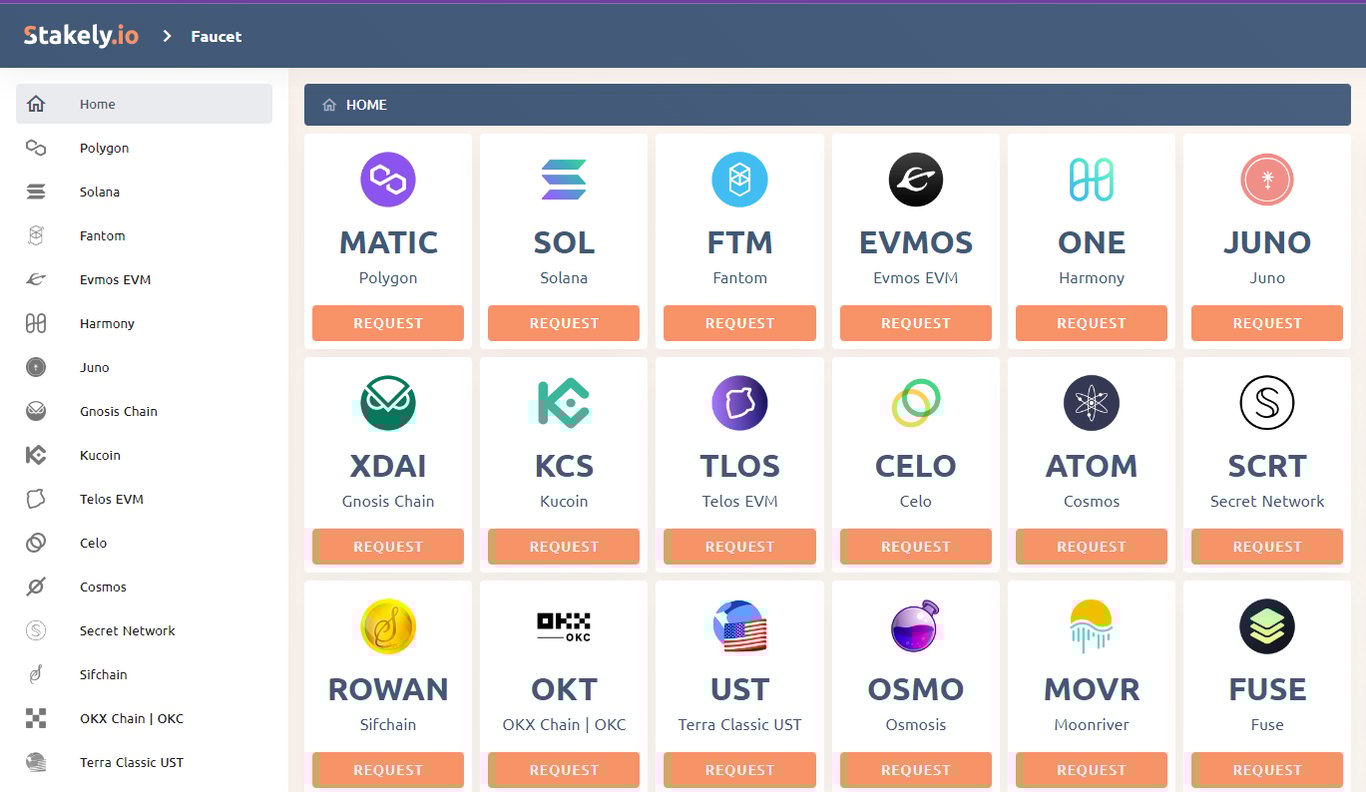Open Harmony from the sidebar menu

pos(144,324)
